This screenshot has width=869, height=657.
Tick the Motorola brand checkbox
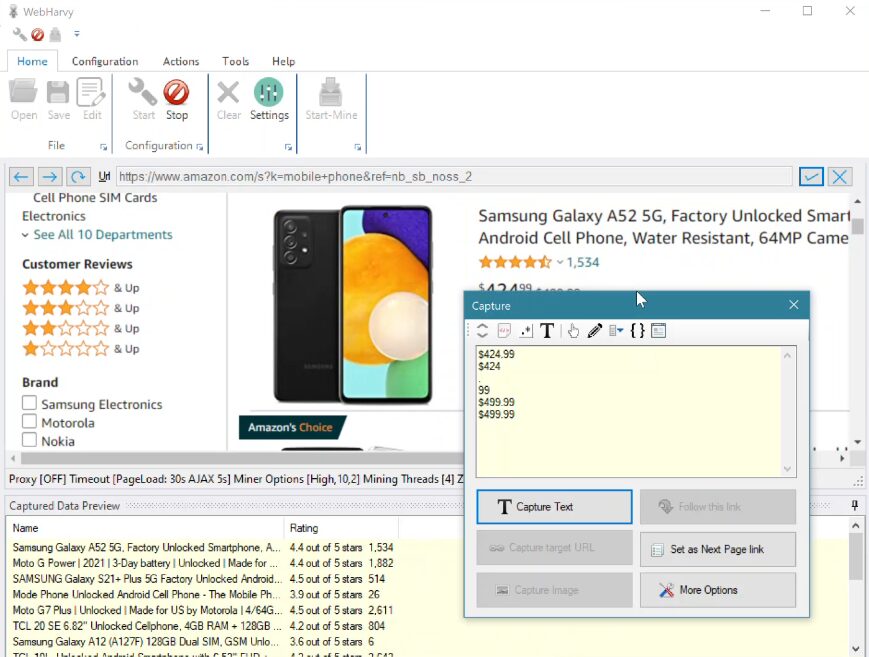[x=30, y=423]
